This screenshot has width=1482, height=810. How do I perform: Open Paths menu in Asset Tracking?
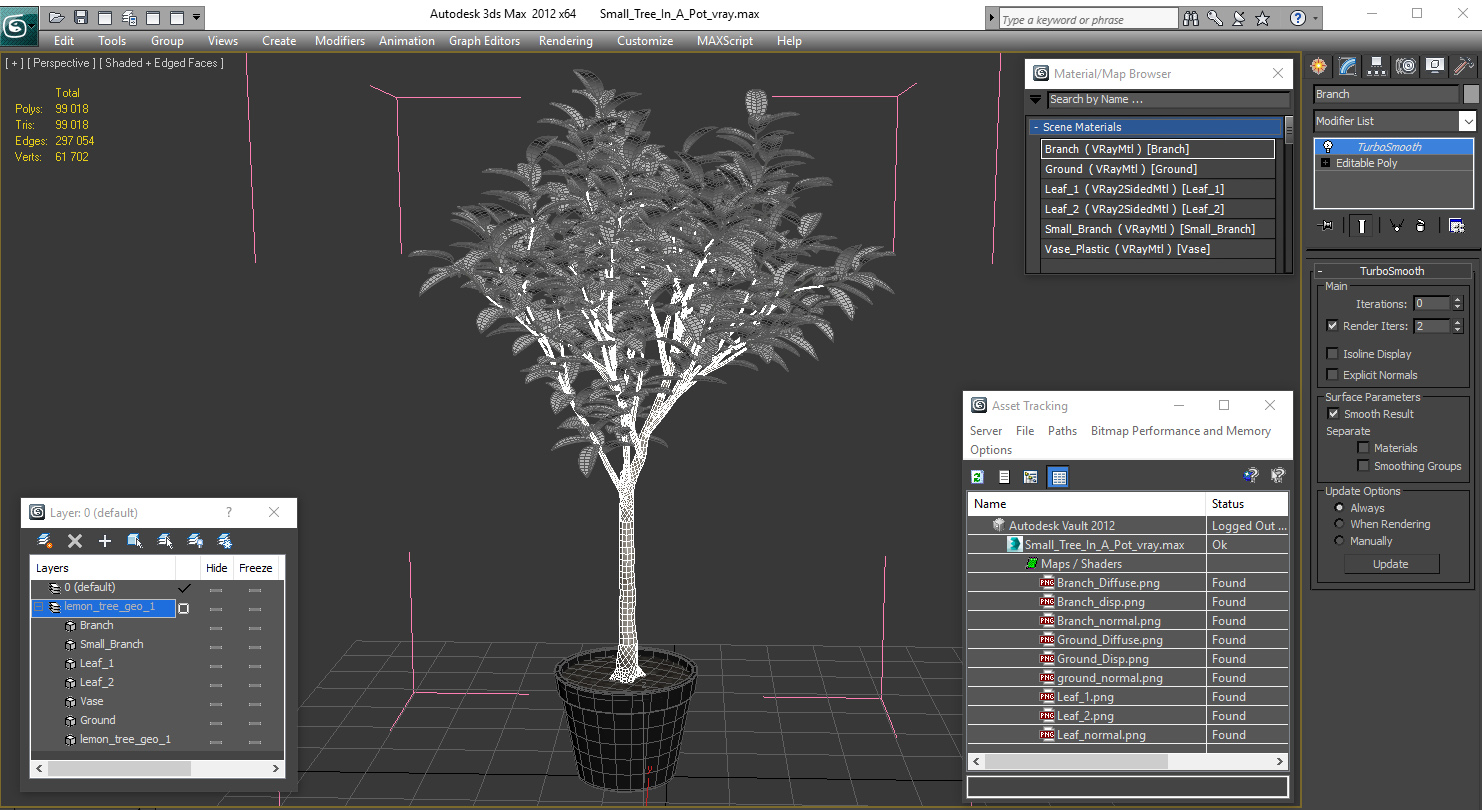click(1062, 431)
